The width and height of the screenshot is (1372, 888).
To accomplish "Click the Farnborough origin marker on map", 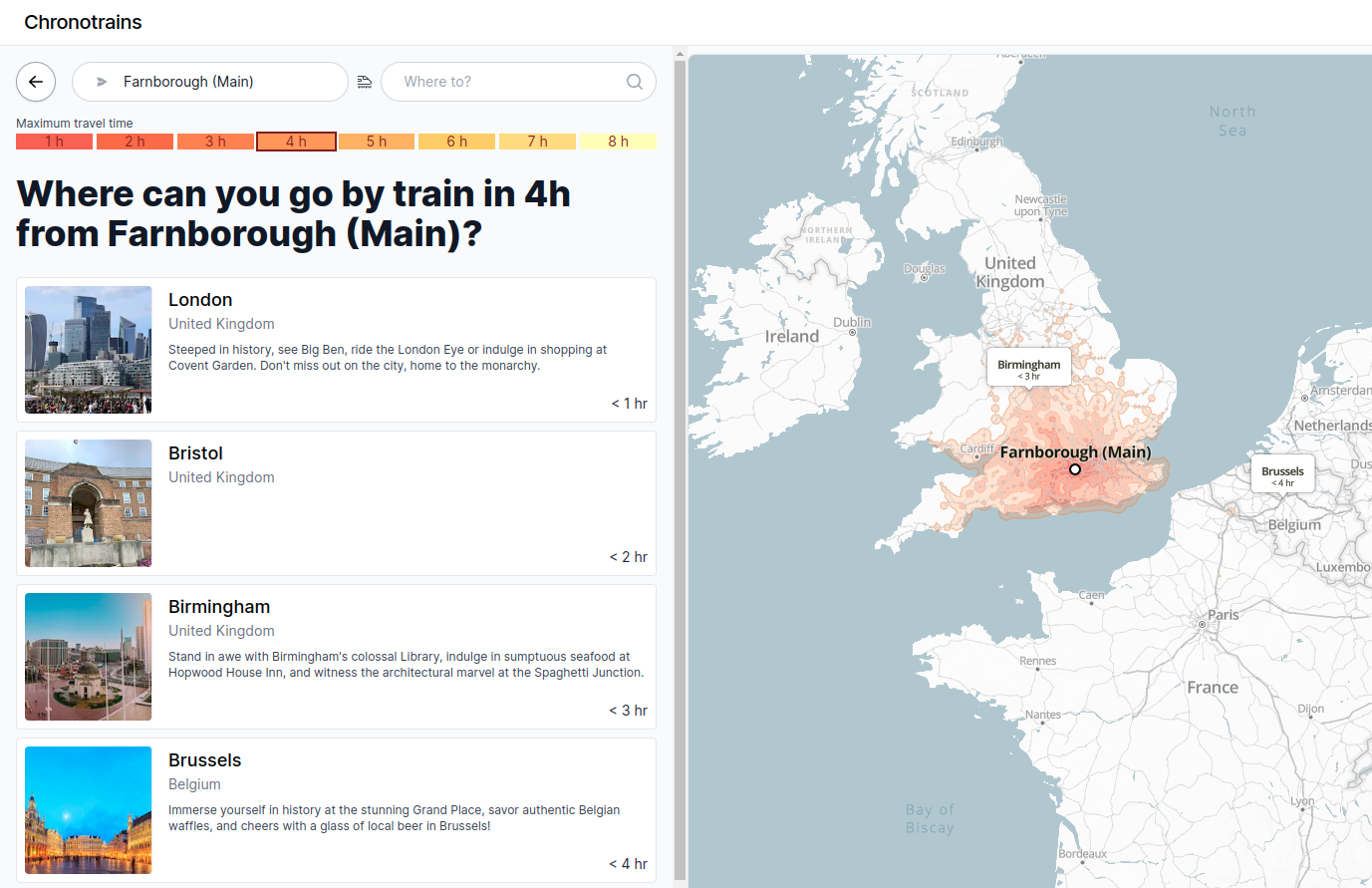I will coord(1075,469).
